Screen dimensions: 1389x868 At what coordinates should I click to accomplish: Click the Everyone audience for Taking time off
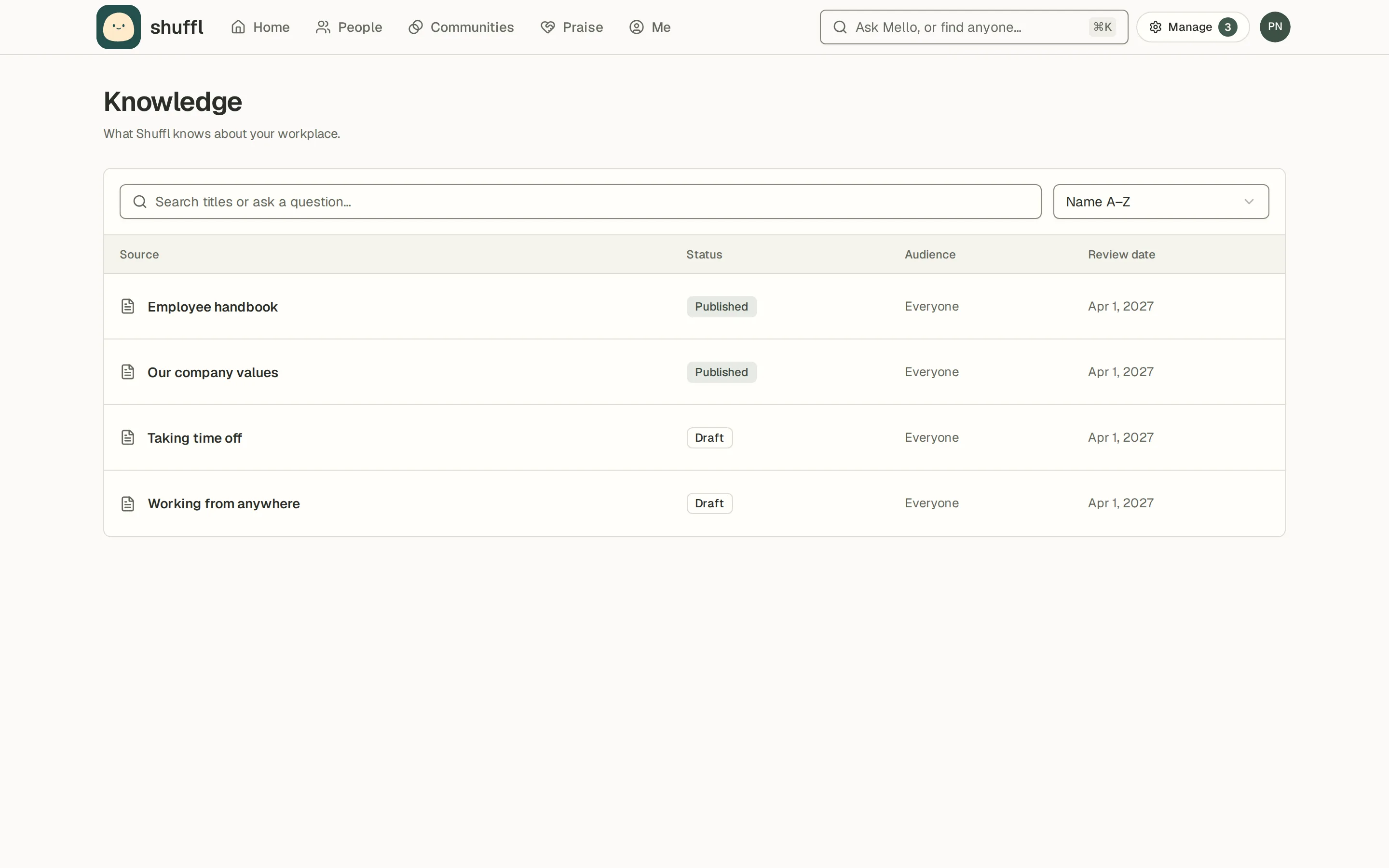point(932,437)
